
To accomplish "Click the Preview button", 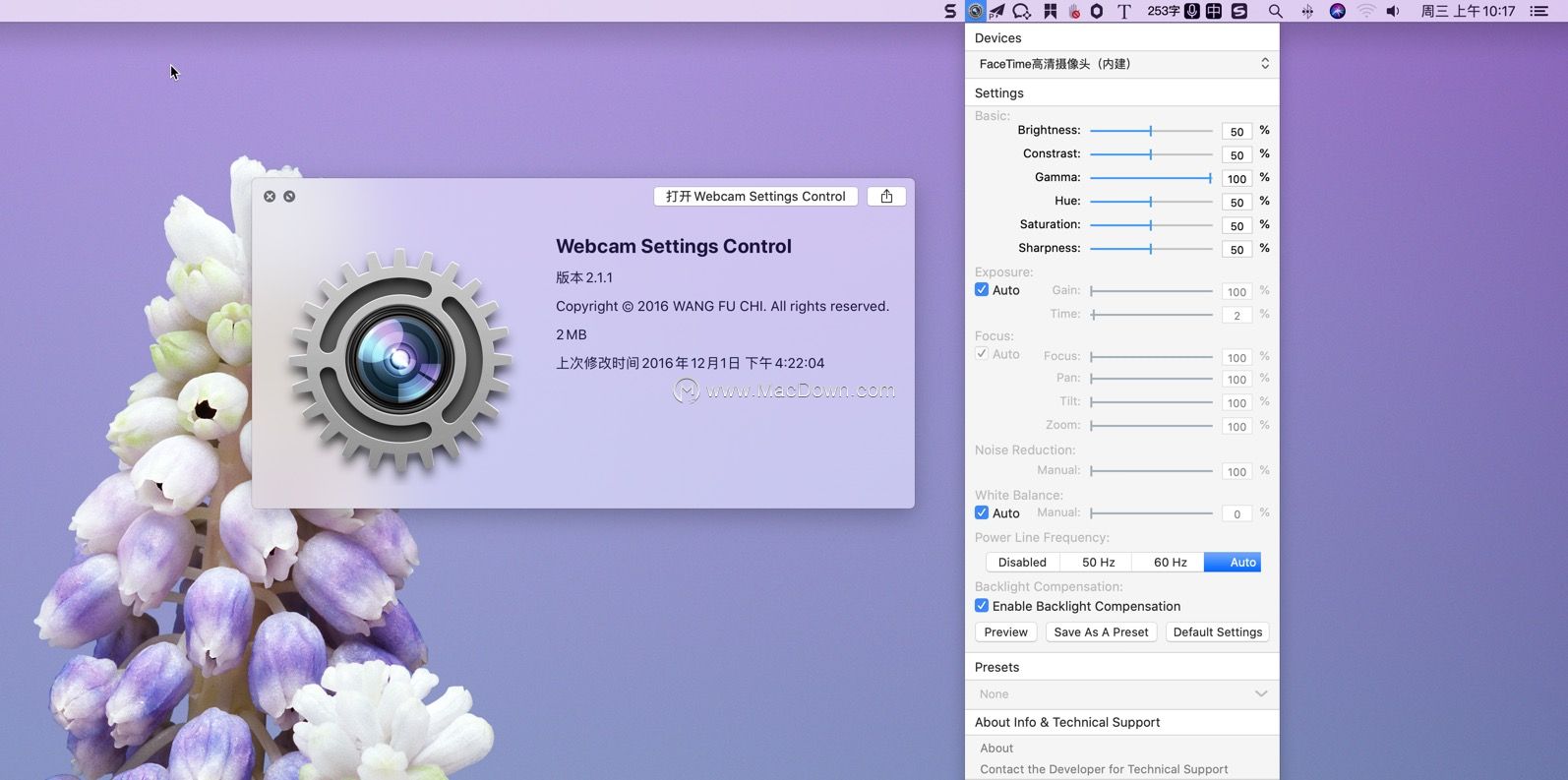I will [1005, 632].
